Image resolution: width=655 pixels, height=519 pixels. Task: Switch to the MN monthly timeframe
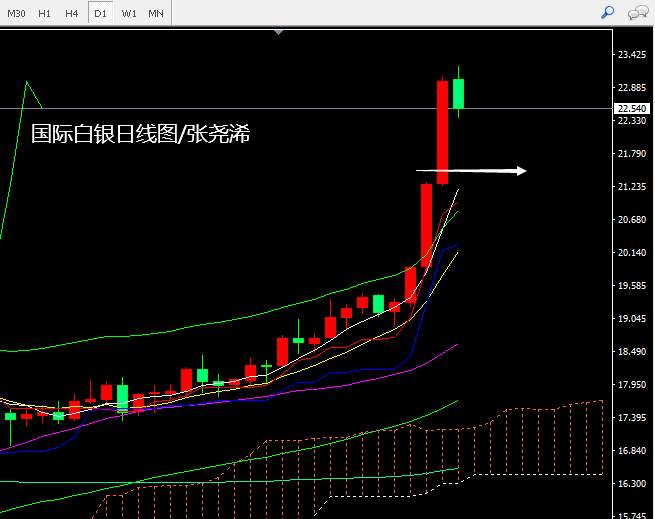[156, 13]
